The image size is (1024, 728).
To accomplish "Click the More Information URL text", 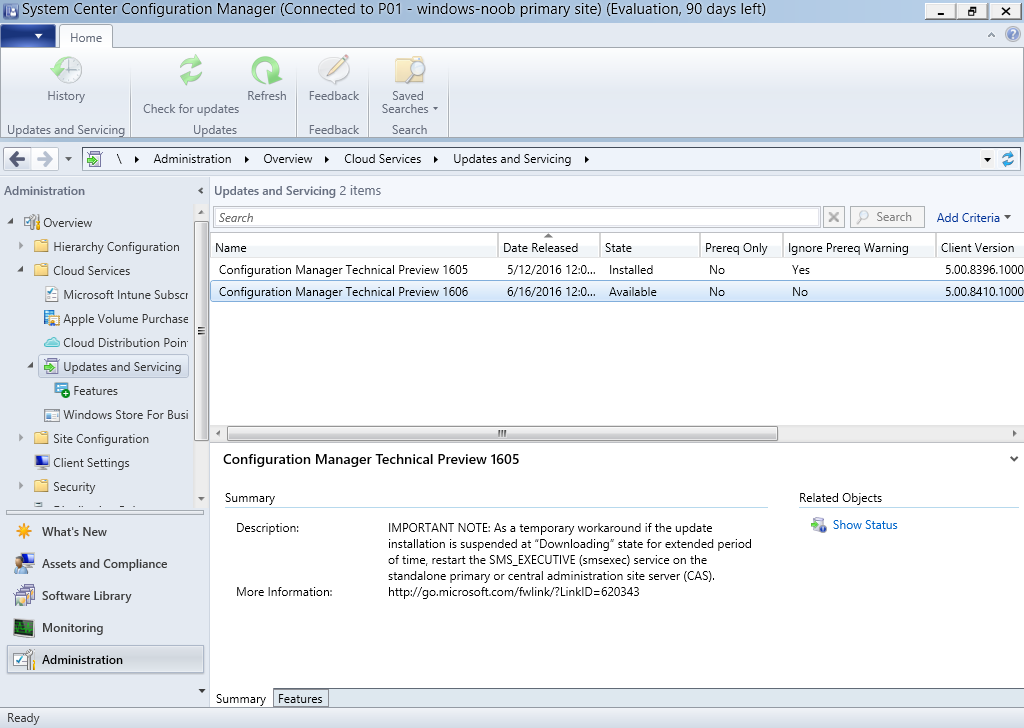I will [x=513, y=592].
